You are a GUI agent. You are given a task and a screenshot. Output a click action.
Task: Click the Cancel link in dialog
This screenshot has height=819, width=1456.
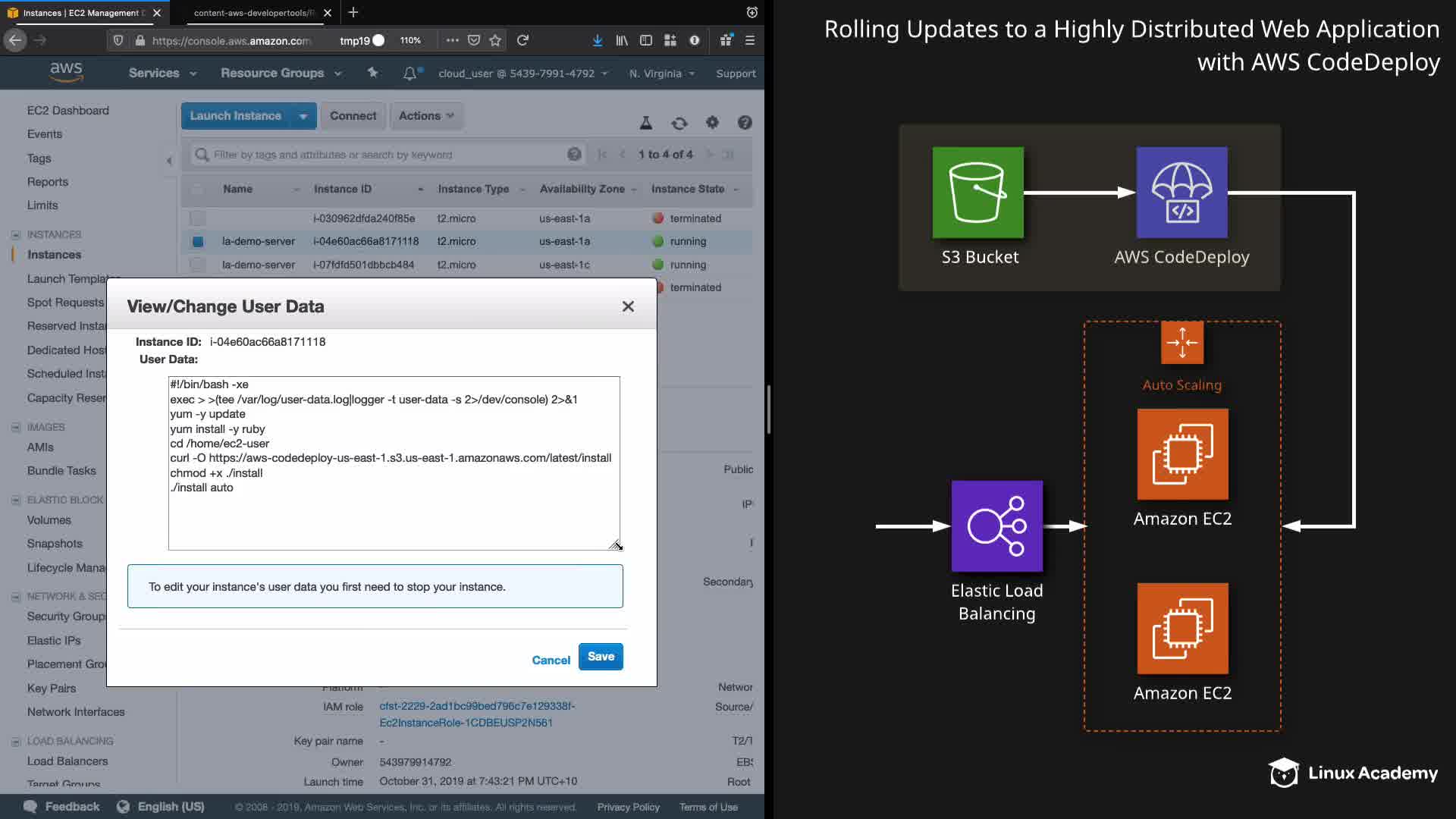[551, 661]
